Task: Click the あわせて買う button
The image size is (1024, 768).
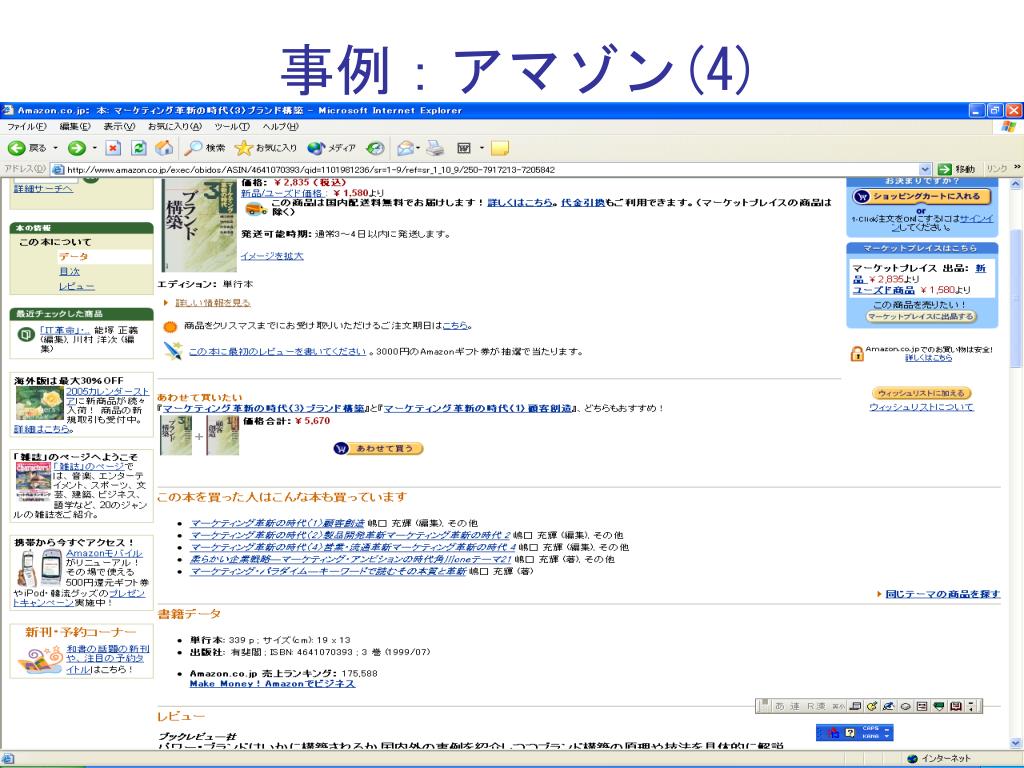Action: pos(378,449)
